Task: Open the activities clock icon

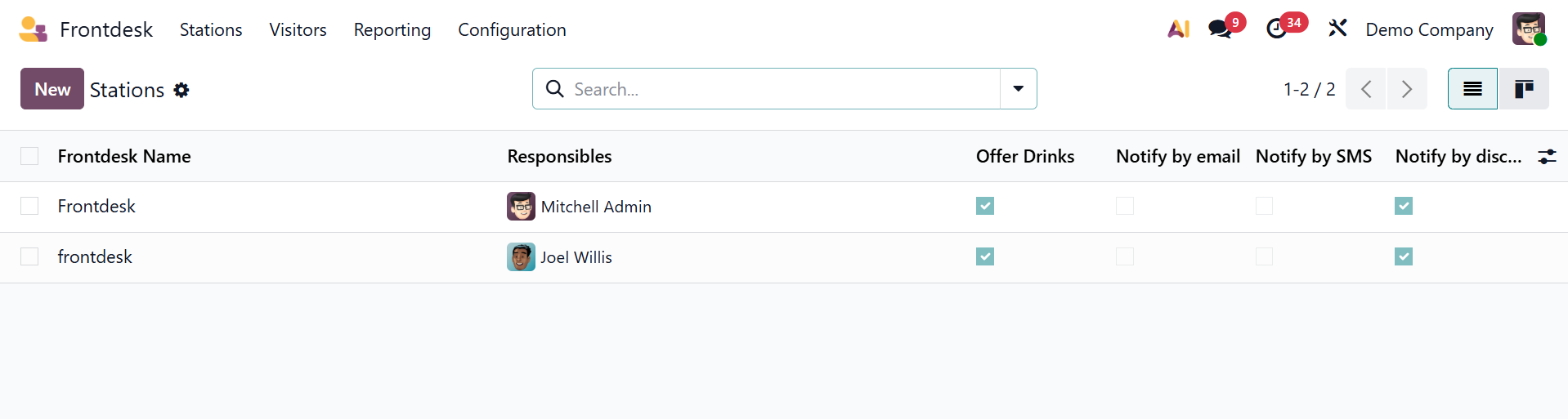Action: 1276,29
